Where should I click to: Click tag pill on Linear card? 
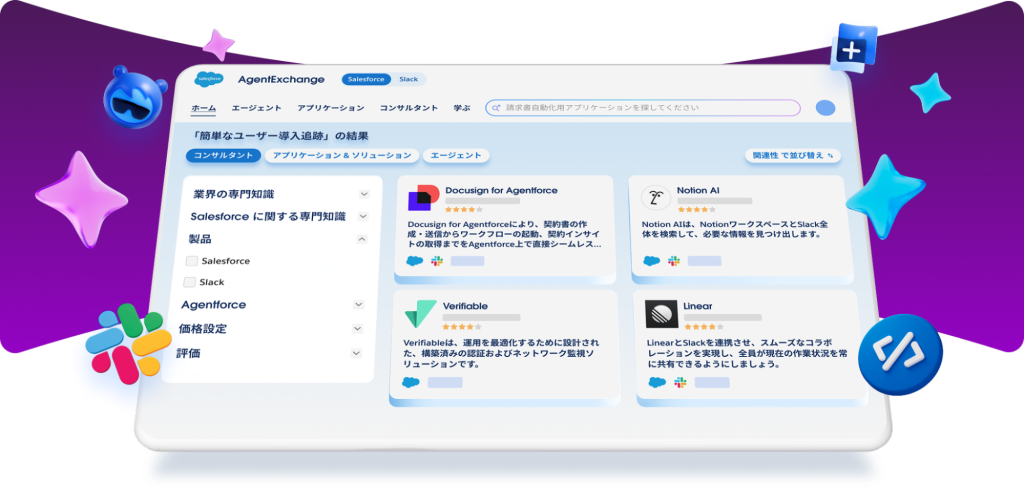coord(712,383)
